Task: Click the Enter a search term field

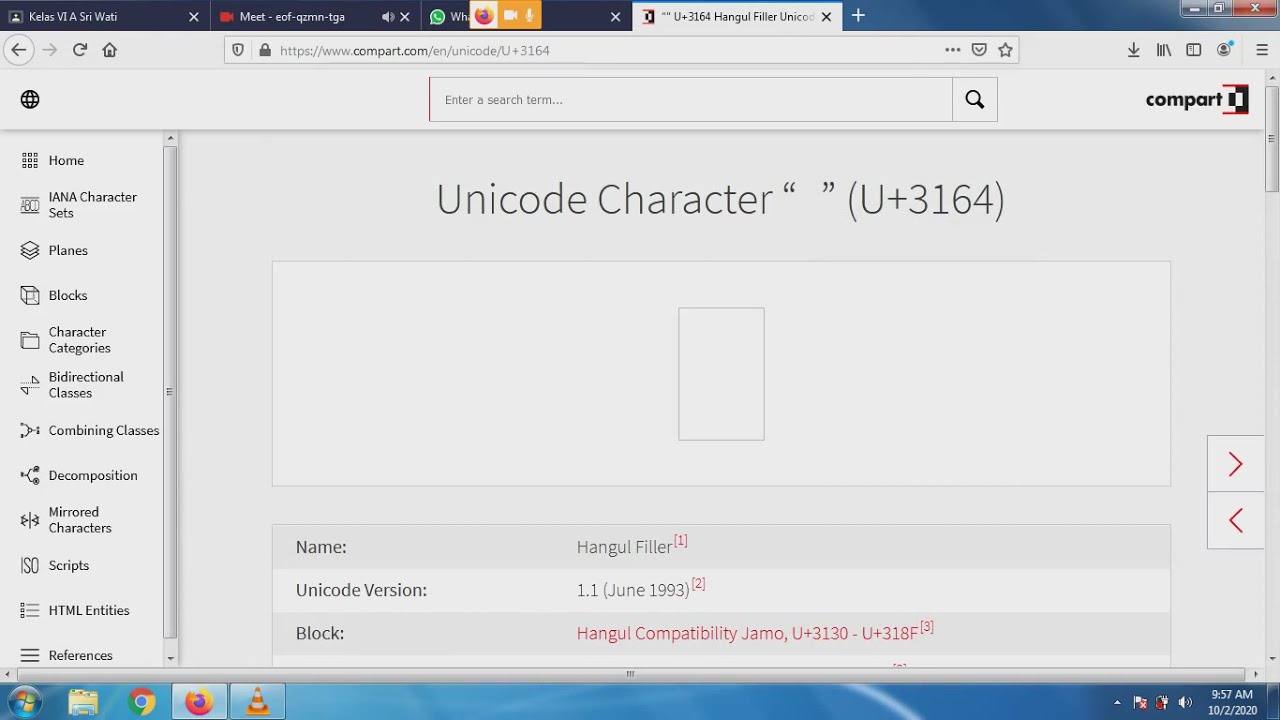Action: [x=691, y=100]
